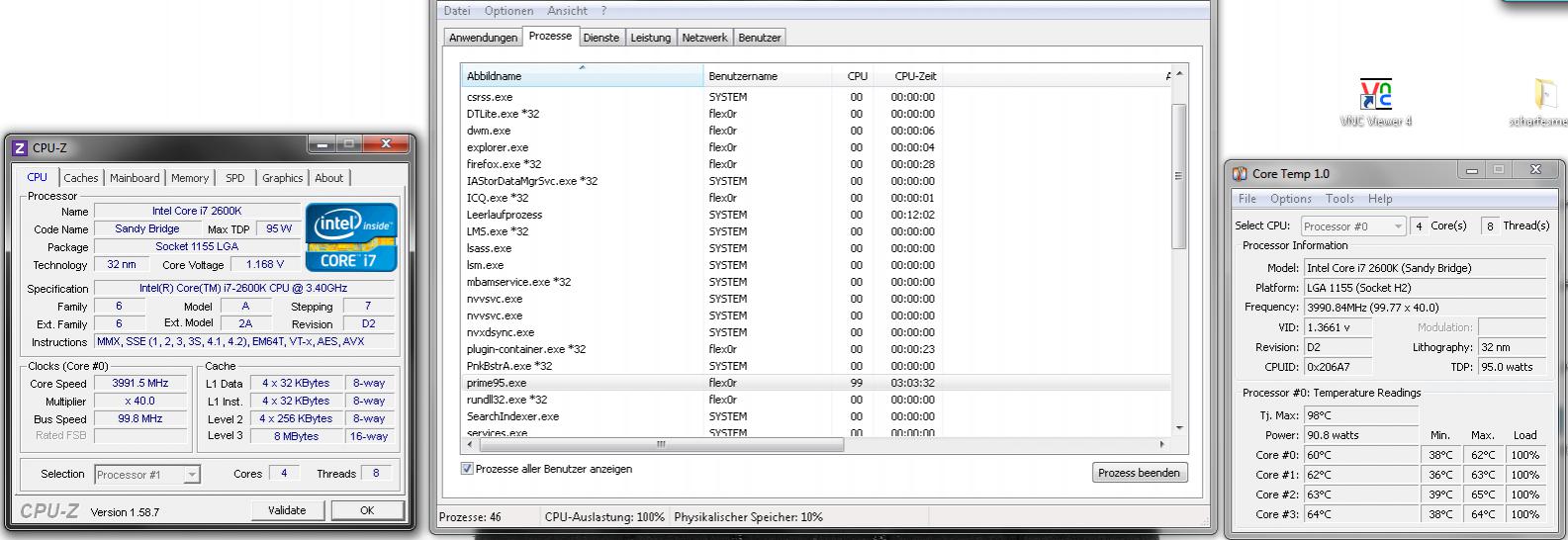Open VNC Viewer 4 desktop shortcut
Screen dimensions: 1568x540
[x=1375, y=103]
